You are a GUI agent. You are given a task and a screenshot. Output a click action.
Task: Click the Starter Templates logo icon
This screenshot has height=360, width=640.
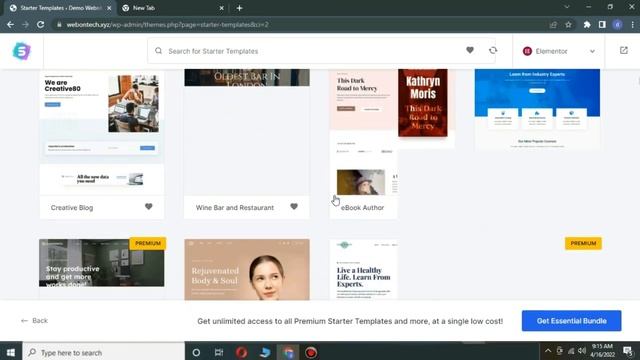point(21,51)
